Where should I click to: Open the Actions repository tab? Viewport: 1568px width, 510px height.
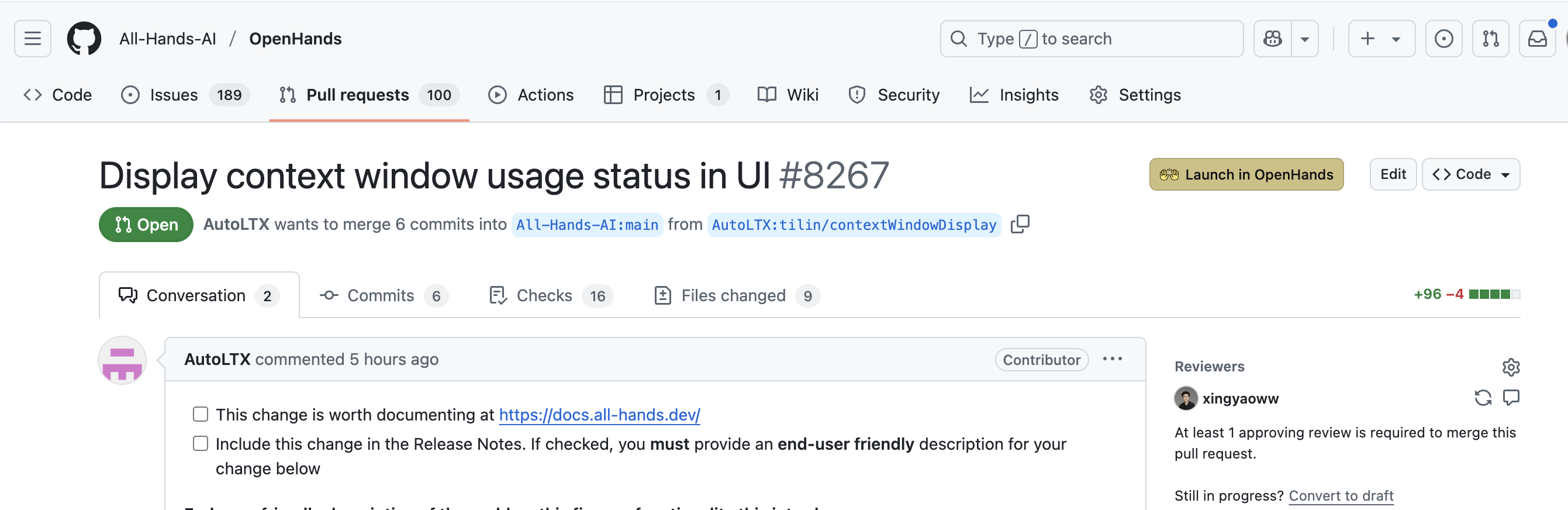[x=531, y=95]
